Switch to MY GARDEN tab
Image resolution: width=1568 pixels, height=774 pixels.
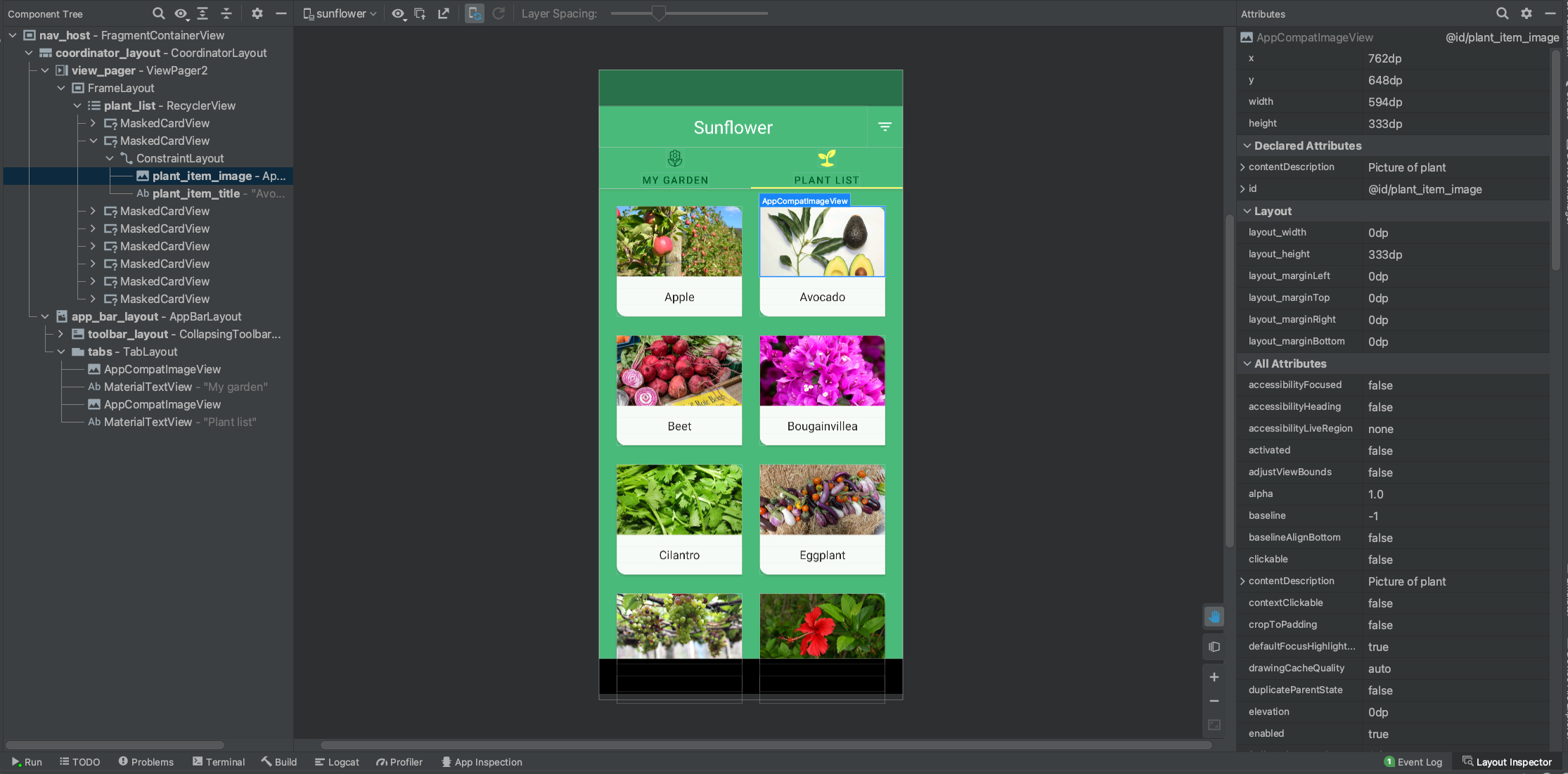coord(676,167)
